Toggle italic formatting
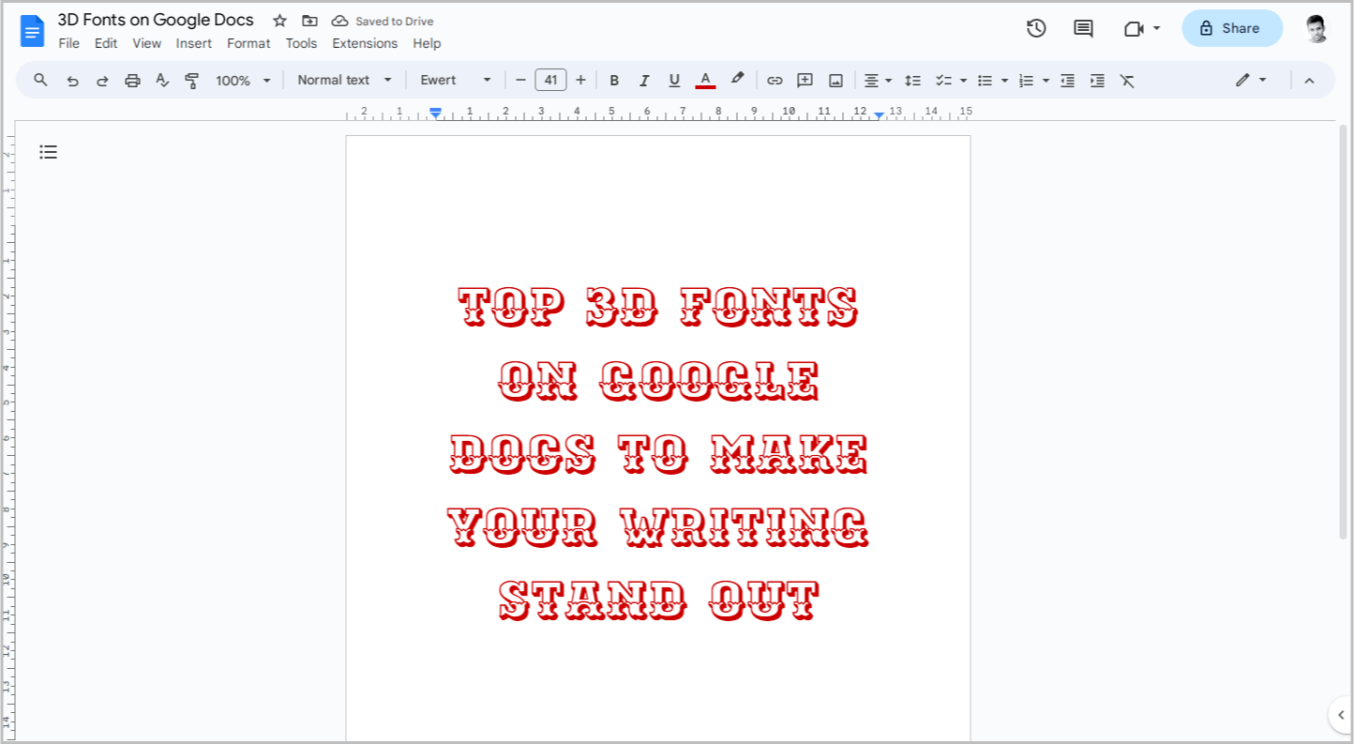 644,81
